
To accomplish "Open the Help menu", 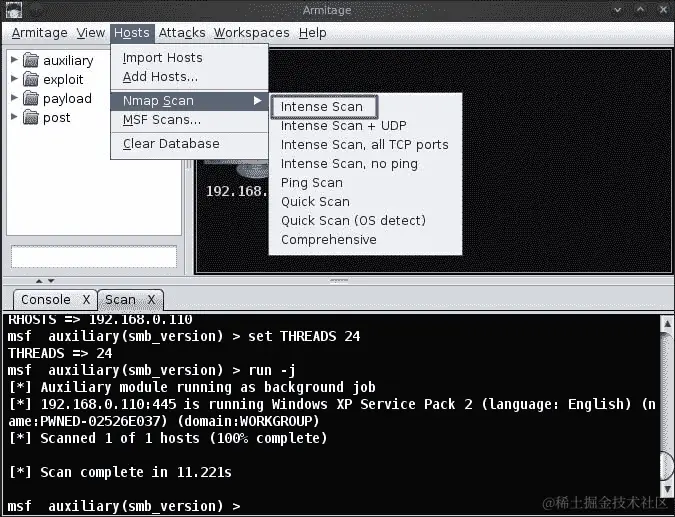I will click(313, 33).
